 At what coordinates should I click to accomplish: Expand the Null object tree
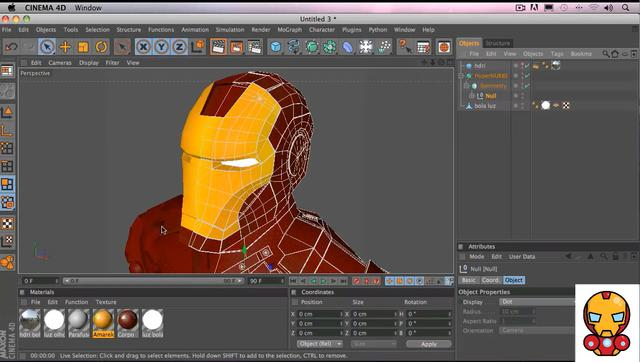click(x=471, y=96)
